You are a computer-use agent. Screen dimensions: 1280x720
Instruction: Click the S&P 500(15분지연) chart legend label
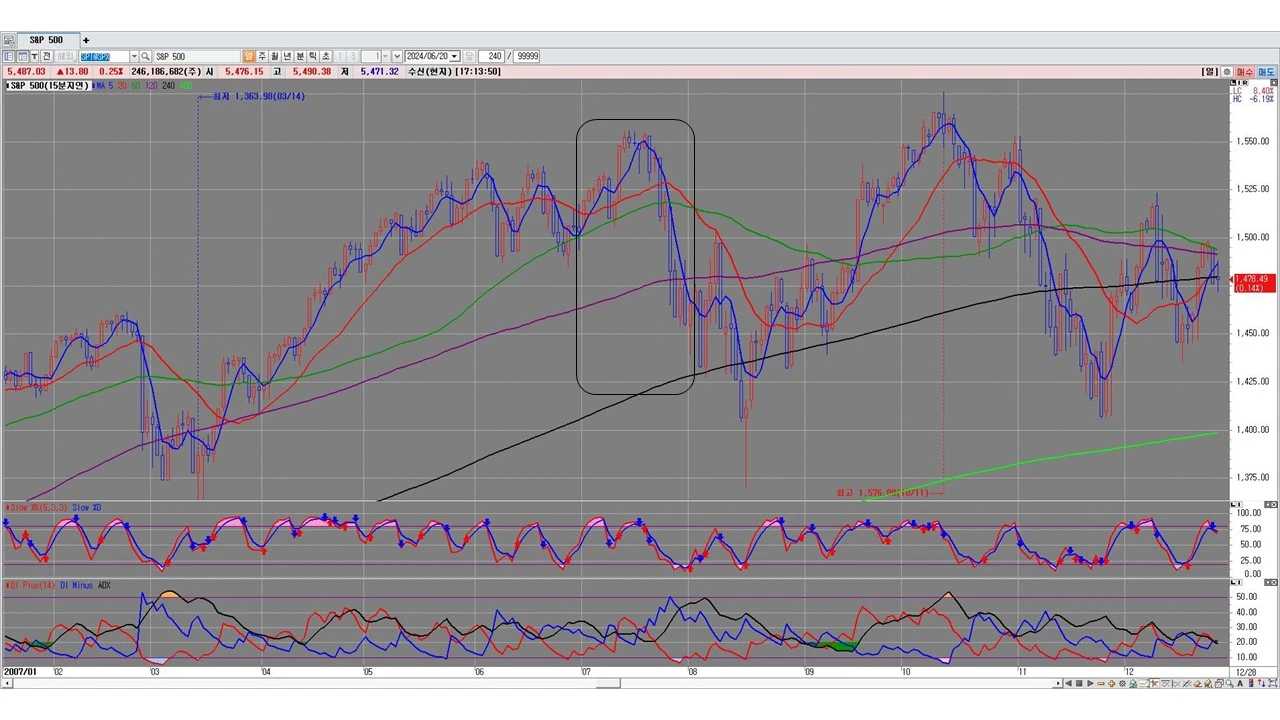pos(50,86)
